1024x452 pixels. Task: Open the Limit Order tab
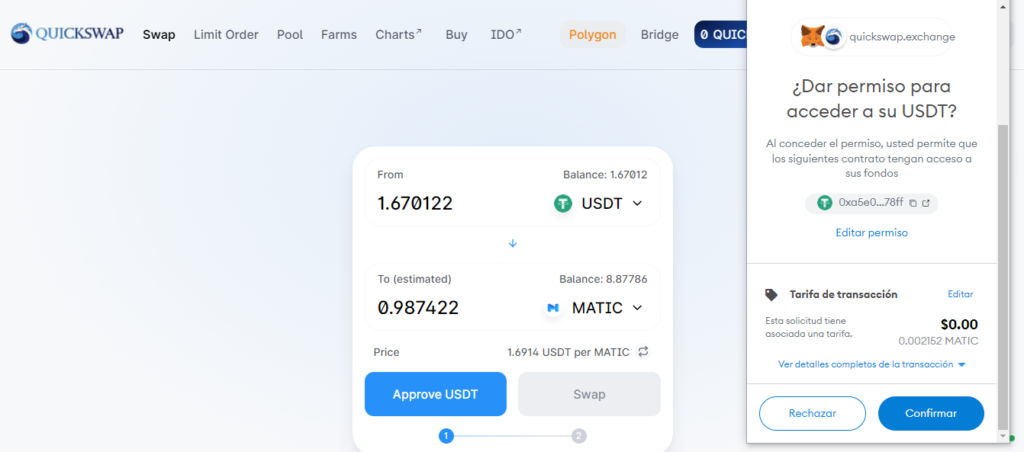click(x=226, y=34)
